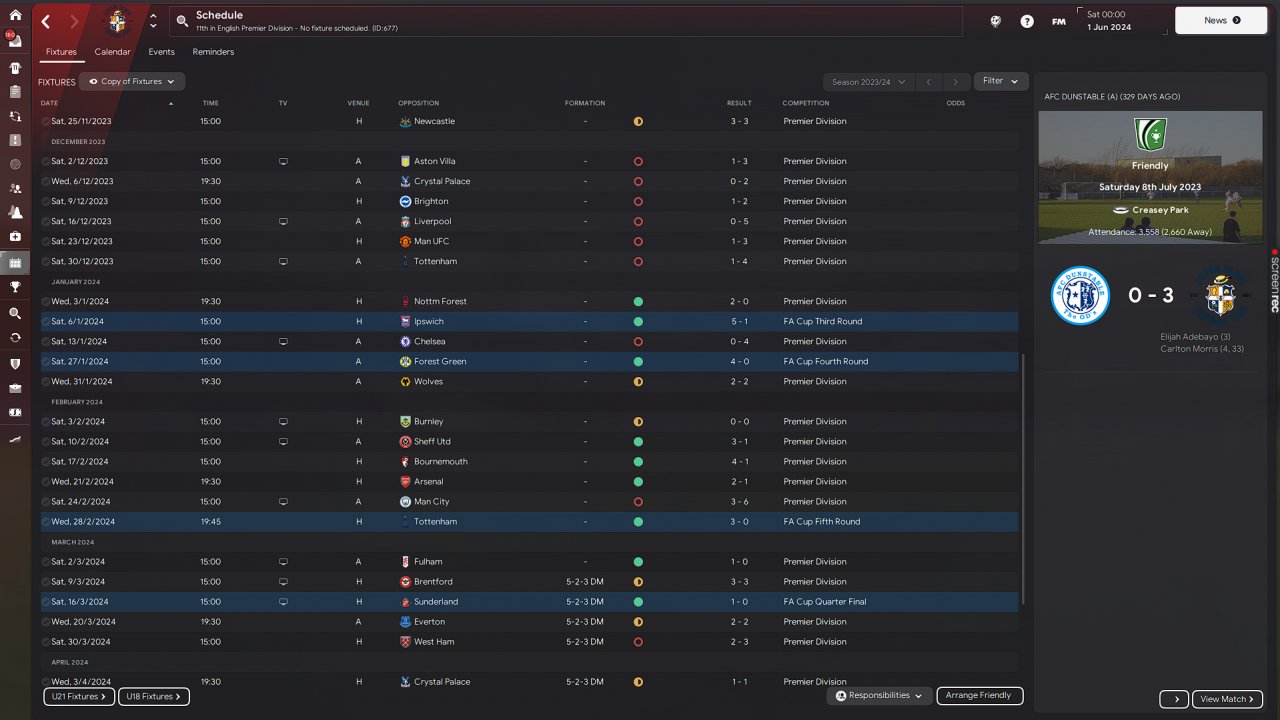
Task: Toggle the circle beside Sat, 6/1/2024 Ipswich fixture
Action: tap(46, 321)
